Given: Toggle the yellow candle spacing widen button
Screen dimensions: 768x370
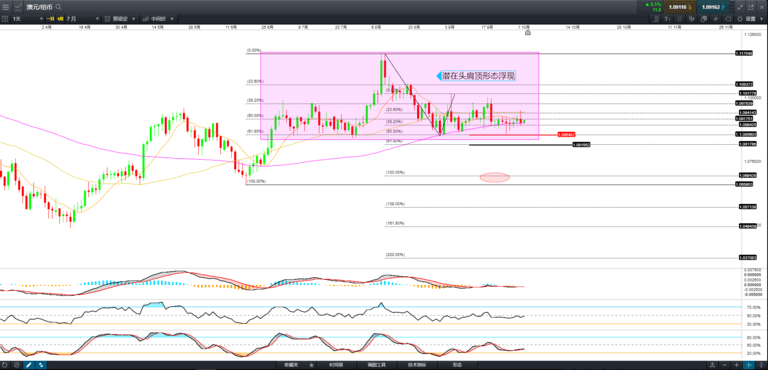Looking at the screenshot, I should (x=51, y=19).
